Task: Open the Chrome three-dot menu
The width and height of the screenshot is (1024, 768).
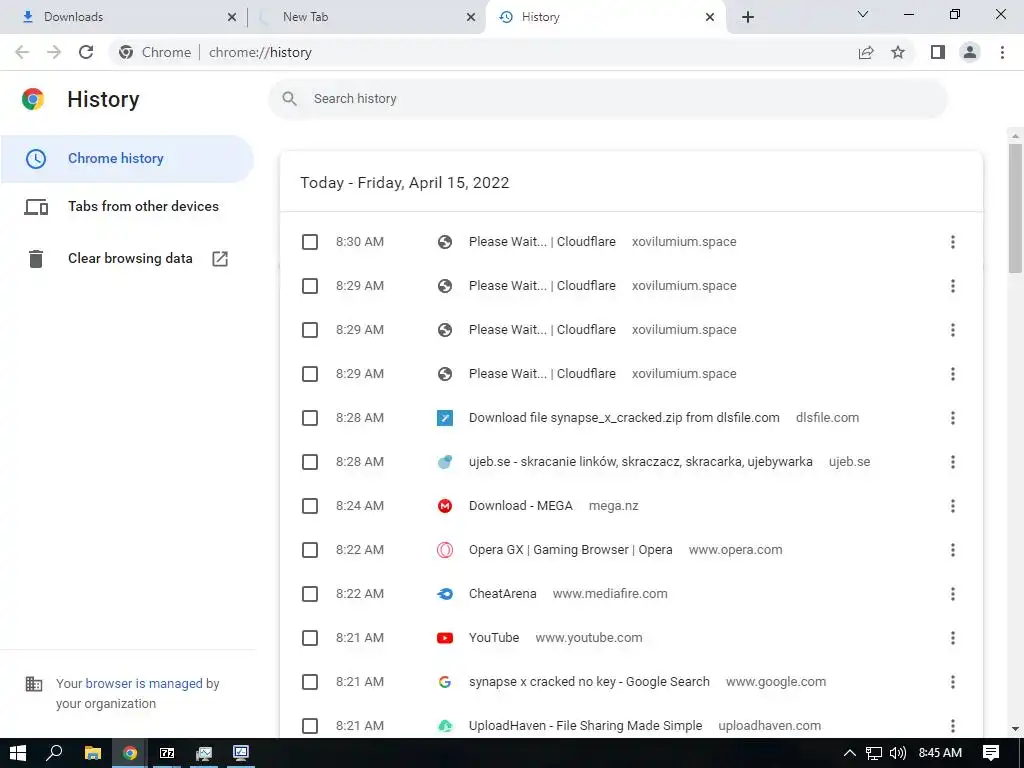Action: point(1002,52)
